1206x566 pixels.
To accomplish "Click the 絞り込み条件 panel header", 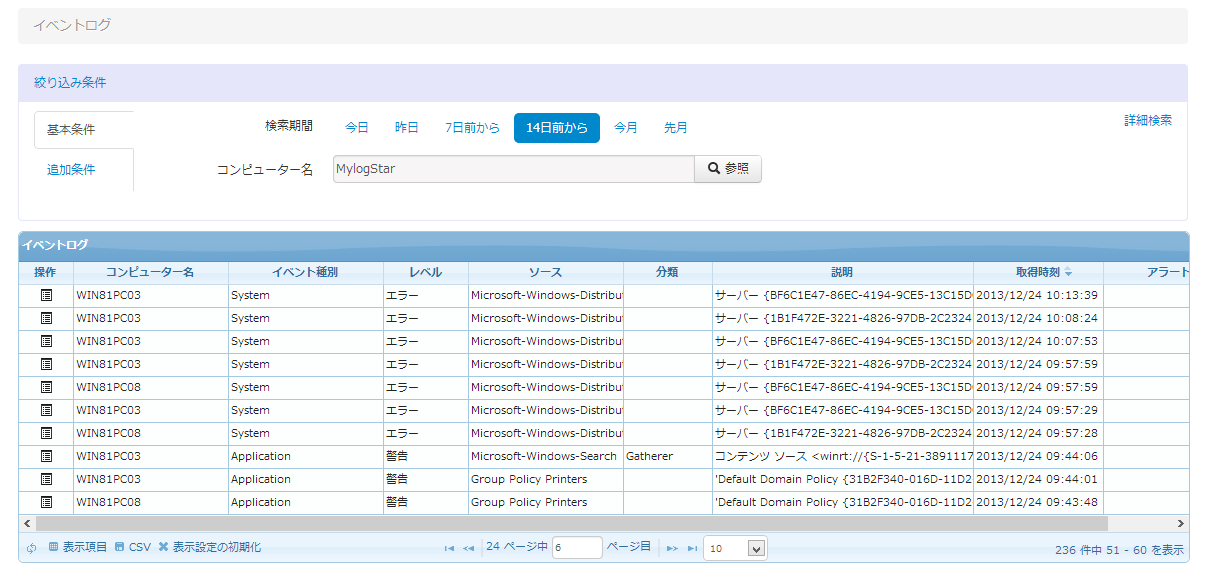I will click(603, 83).
